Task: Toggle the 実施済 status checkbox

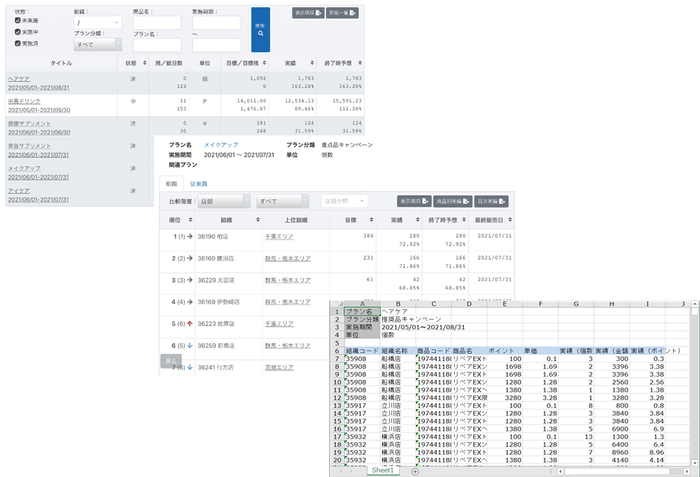Action: (x=18, y=44)
